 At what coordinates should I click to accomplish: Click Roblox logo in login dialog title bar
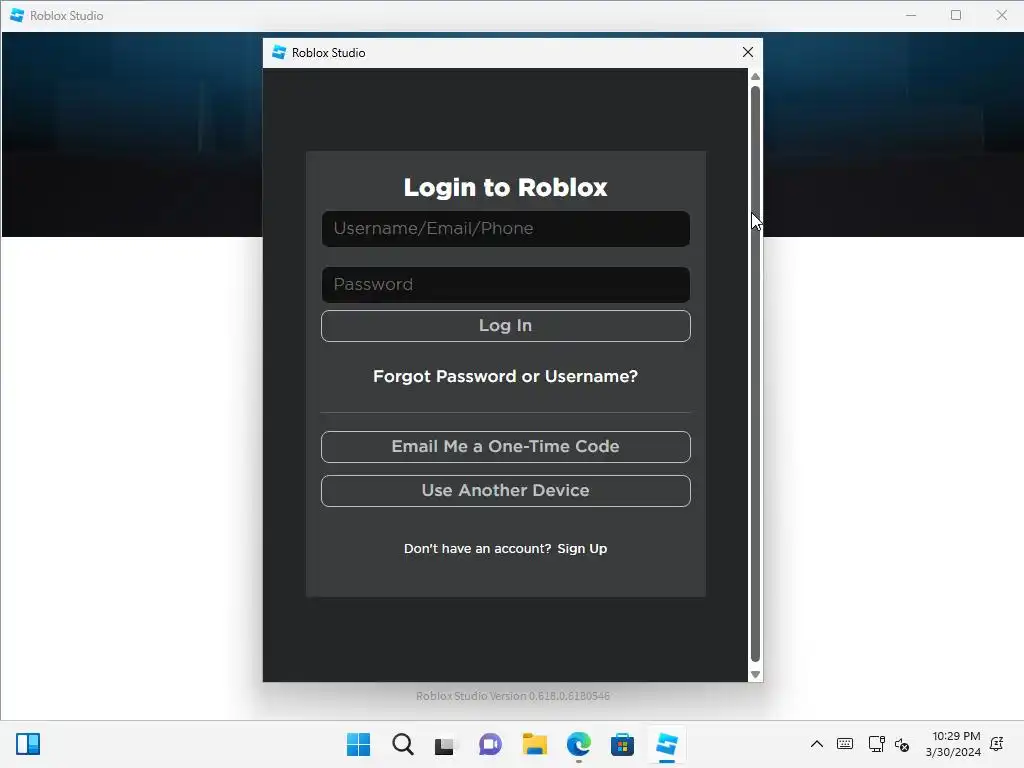tap(279, 52)
